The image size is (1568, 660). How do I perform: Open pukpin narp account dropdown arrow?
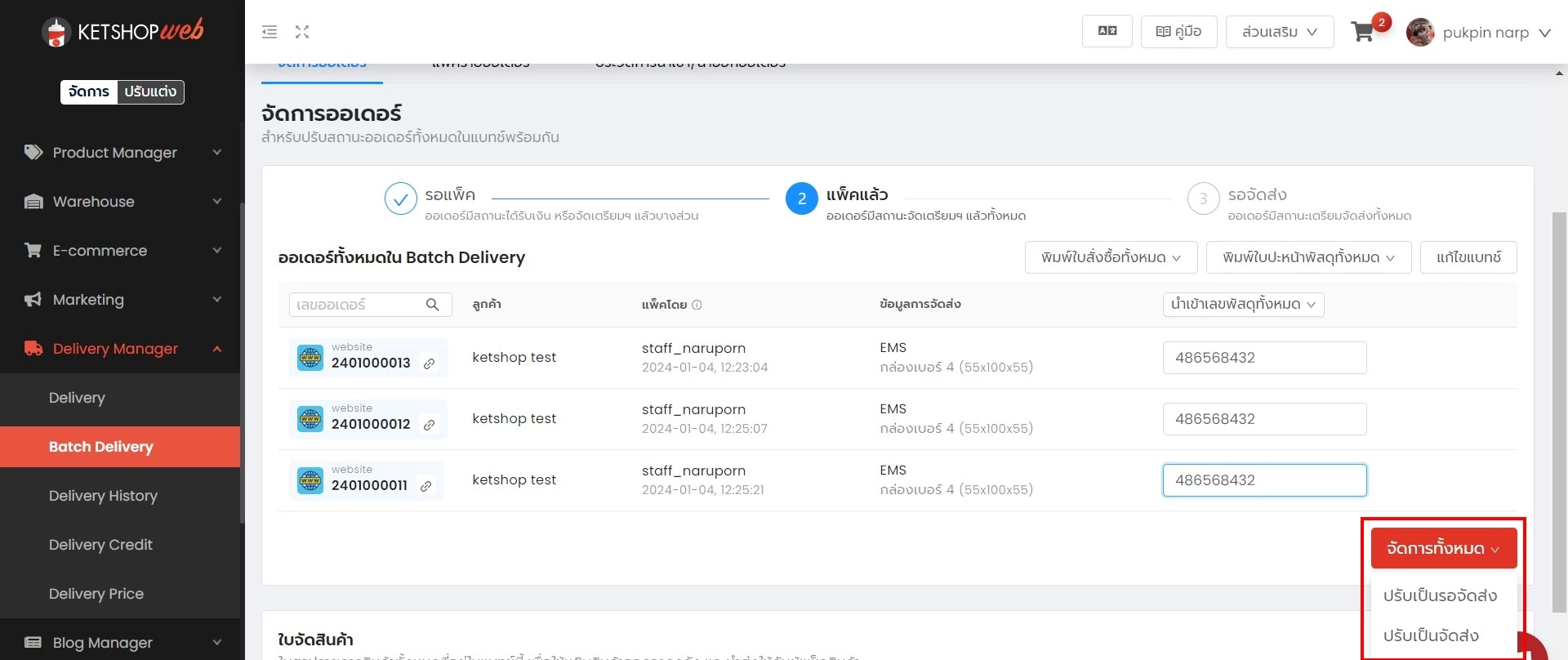1544,33
